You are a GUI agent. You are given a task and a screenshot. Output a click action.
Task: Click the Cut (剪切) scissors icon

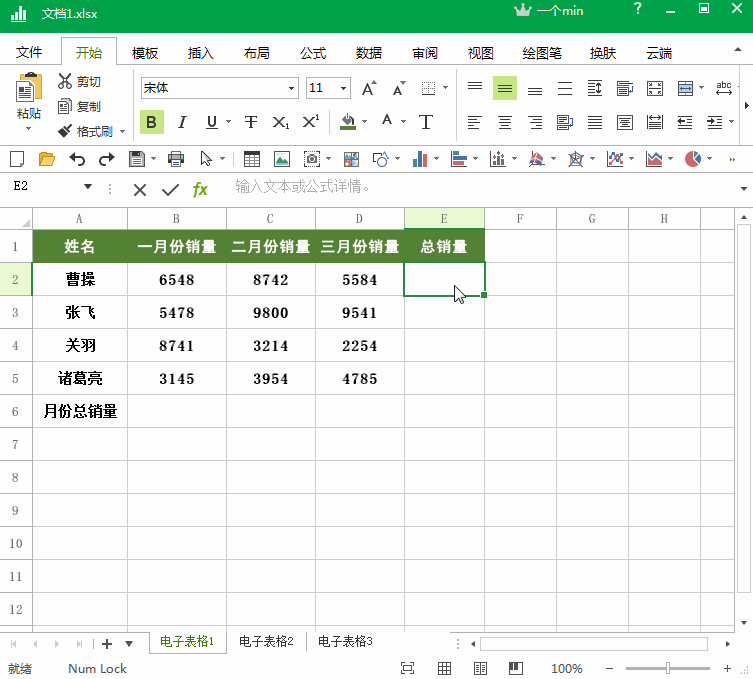click(x=66, y=81)
